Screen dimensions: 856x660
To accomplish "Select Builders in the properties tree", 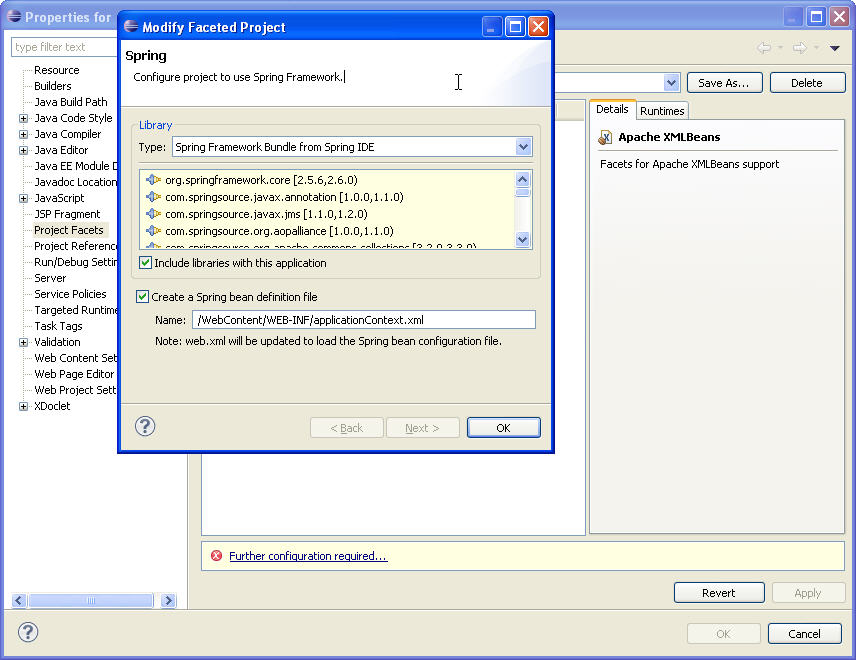I will pyautogui.click(x=52, y=86).
